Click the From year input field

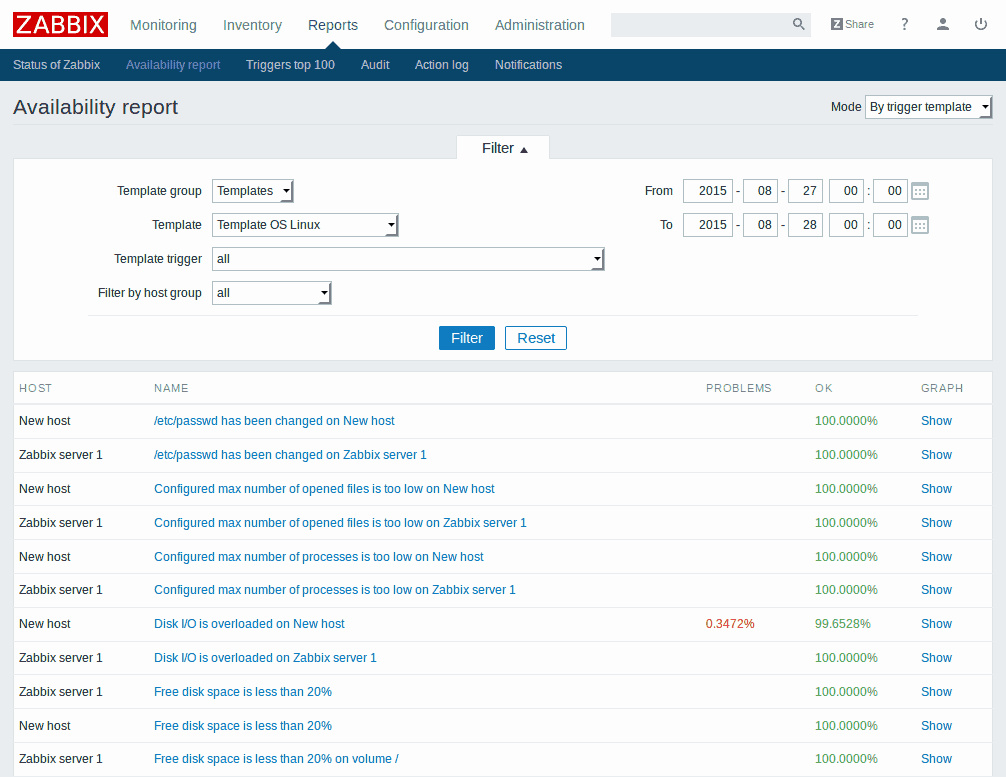[x=707, y=191]
